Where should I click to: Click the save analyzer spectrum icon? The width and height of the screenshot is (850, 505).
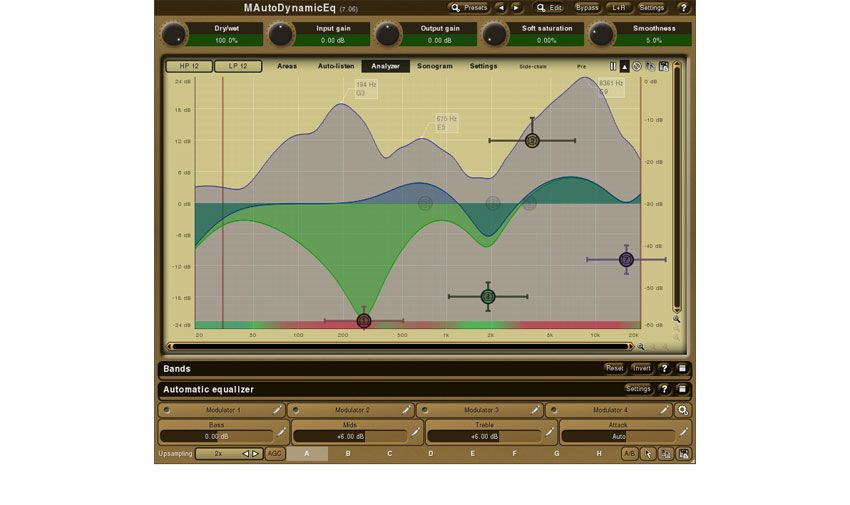(664, 66)
